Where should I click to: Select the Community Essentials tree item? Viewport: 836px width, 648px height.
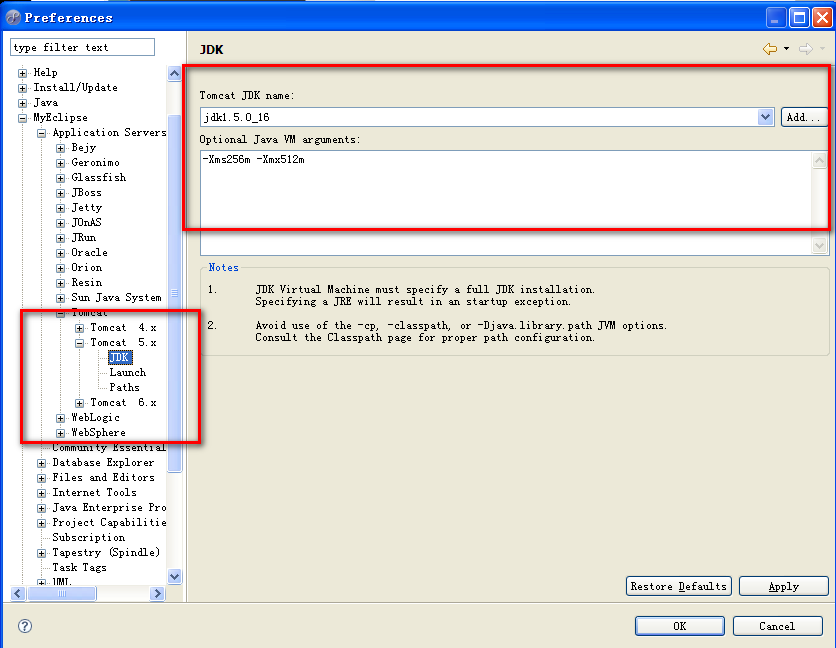pyautogui.click(x=109, y=447)
